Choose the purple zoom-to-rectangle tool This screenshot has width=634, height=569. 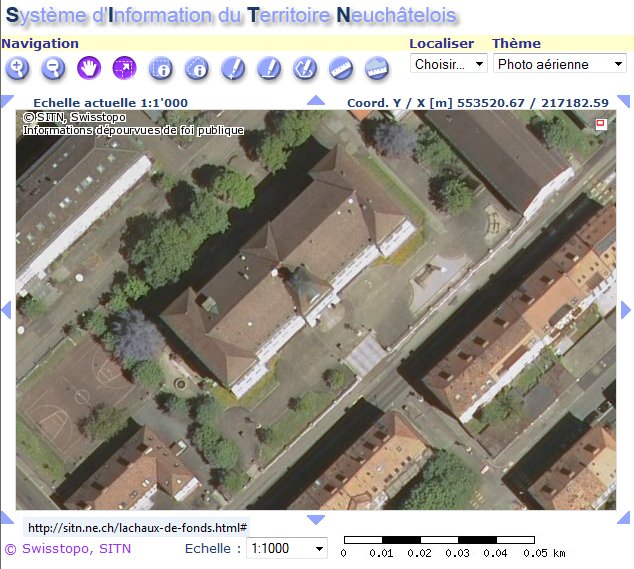pyautogui.click(x=125, y=68)
